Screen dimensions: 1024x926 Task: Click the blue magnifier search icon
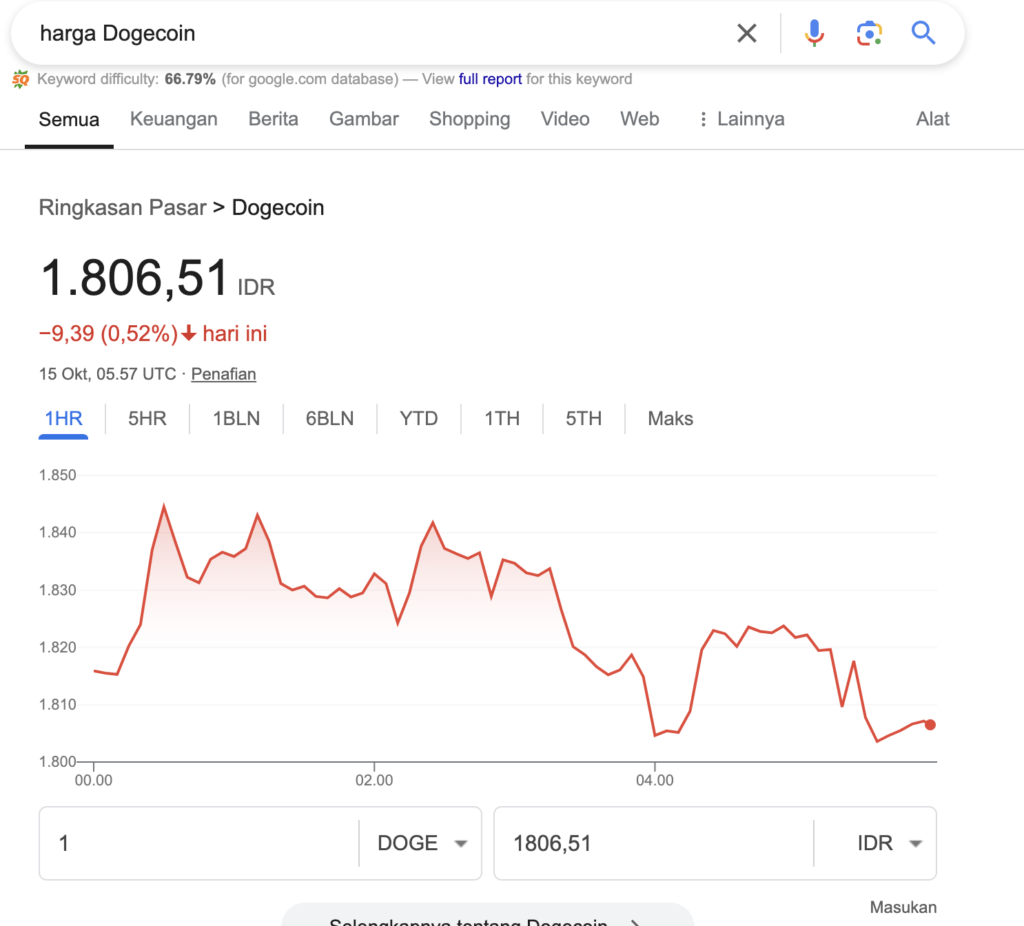point(923,33)
